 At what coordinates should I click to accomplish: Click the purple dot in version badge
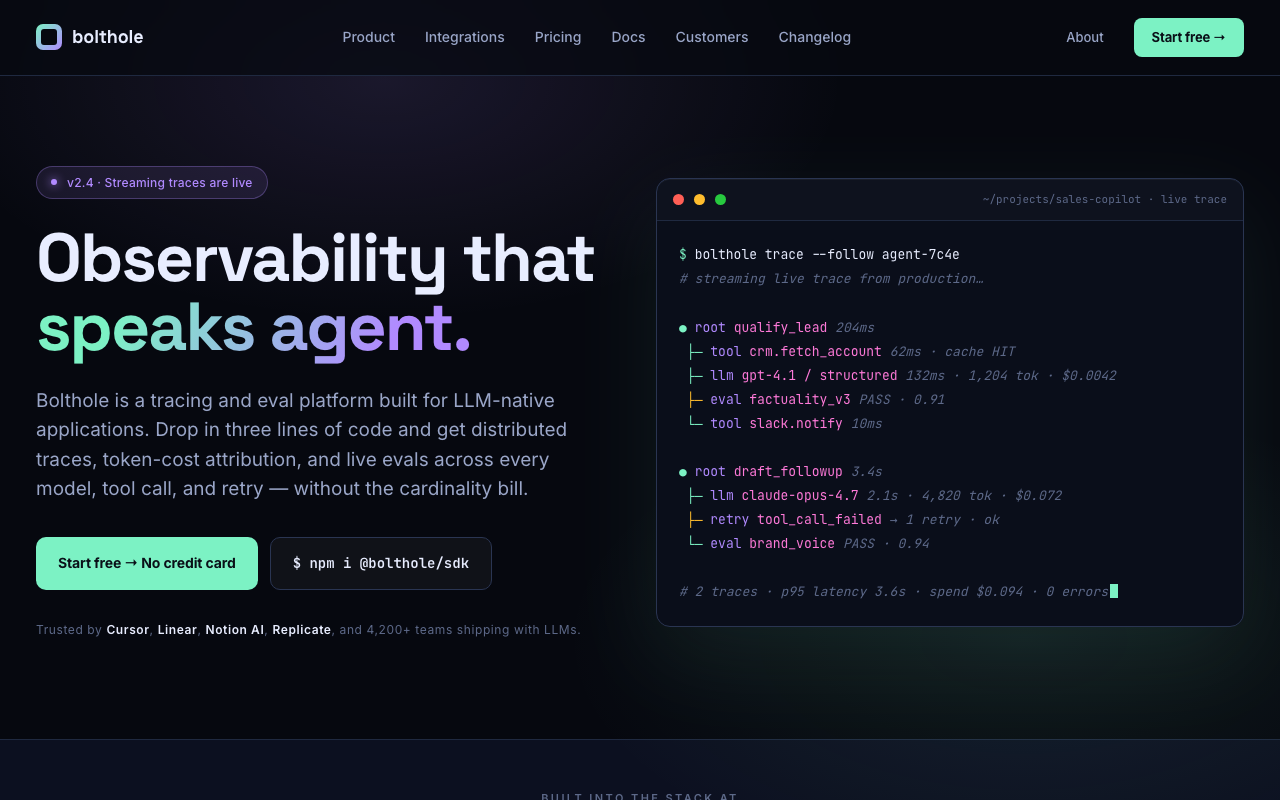[x=54, y=182]
